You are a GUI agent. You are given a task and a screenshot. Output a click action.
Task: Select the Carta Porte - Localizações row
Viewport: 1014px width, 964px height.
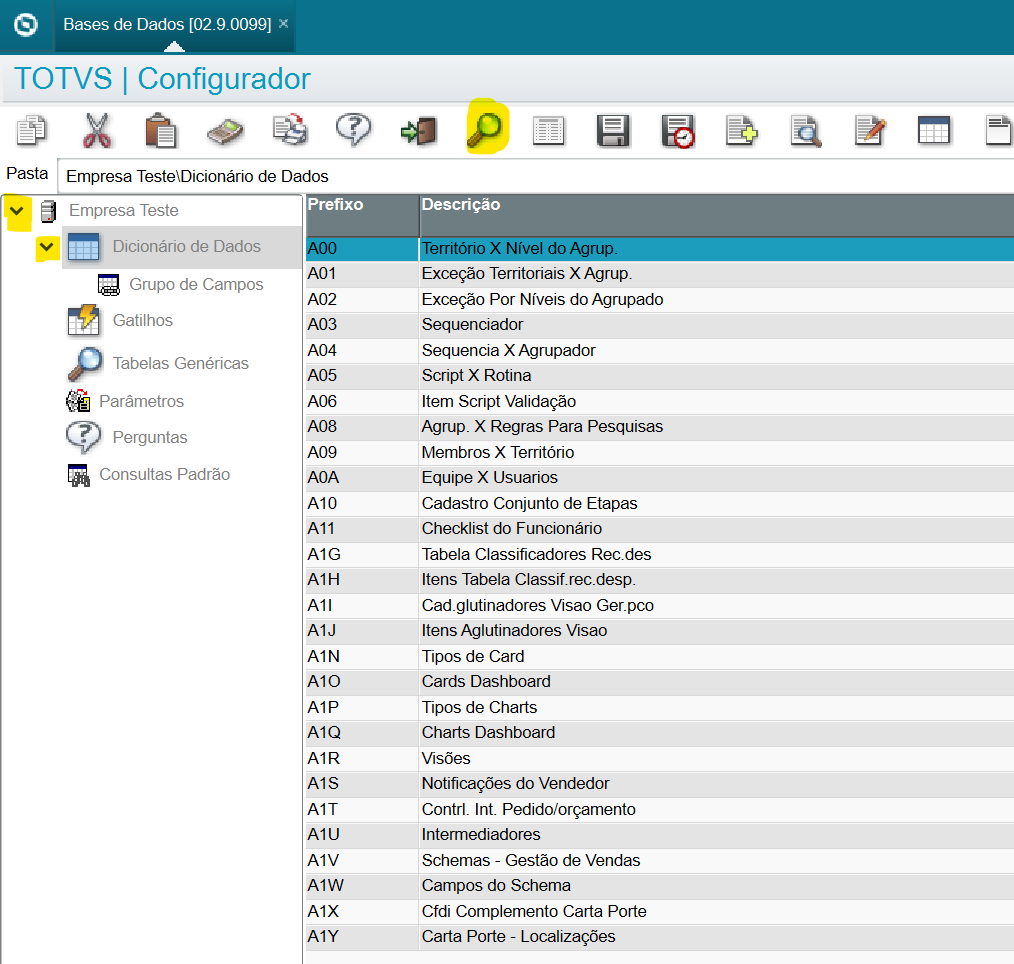[660, 937]
